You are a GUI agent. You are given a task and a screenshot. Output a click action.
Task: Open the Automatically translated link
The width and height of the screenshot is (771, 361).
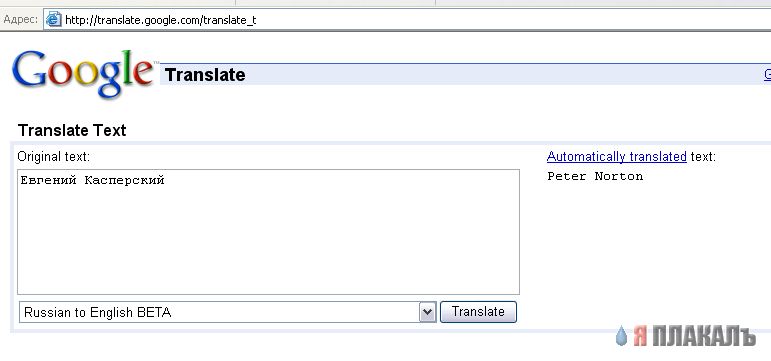617,156
